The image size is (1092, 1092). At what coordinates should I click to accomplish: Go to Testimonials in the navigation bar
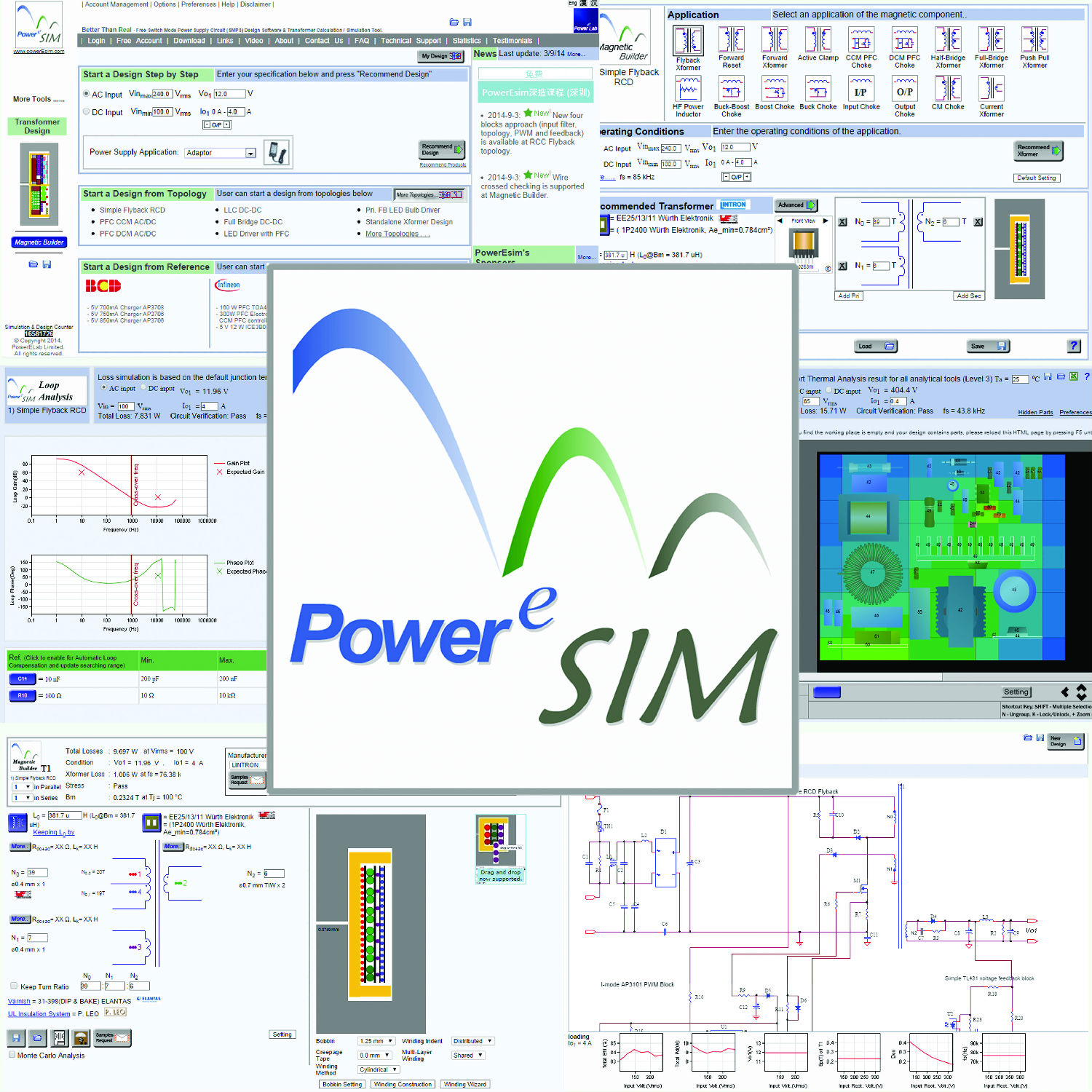[513, 41]
